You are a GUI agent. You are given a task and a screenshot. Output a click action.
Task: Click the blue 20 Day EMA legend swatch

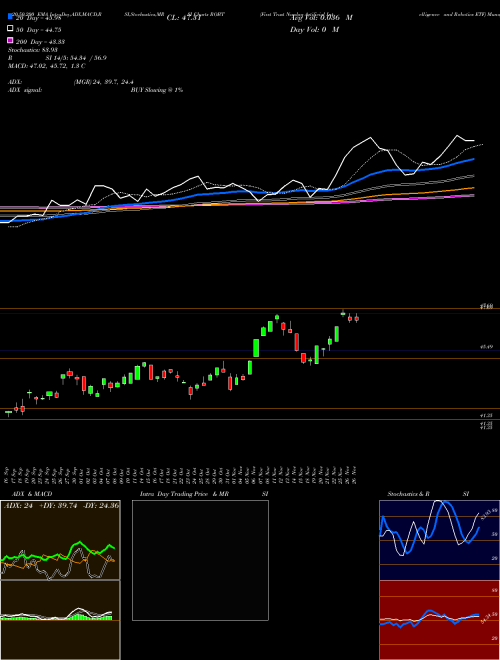click(10, 16)
